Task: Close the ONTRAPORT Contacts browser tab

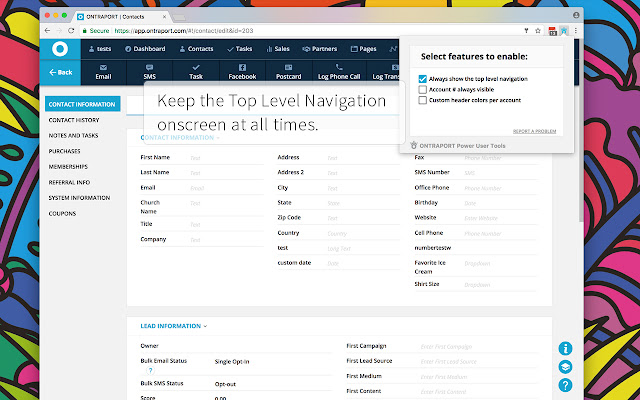Action: pyautogui.click(x=164, y=17)
